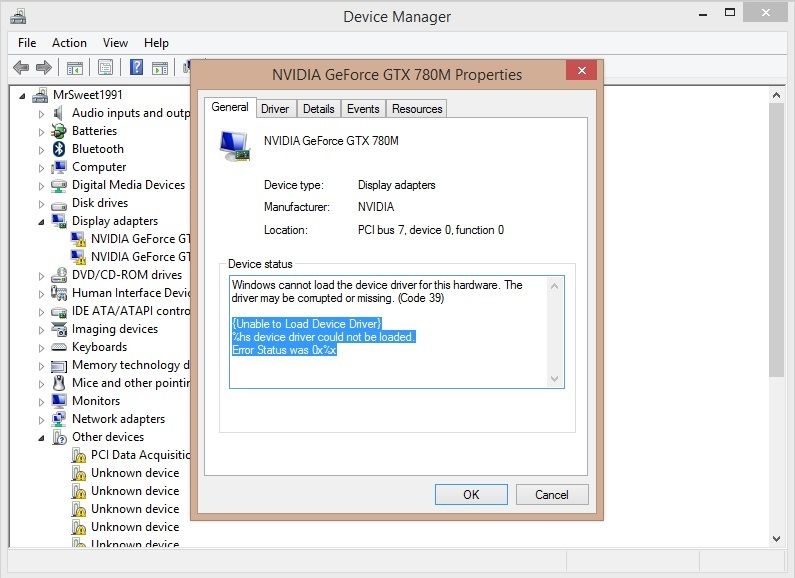
Task: Click the 'PCI bus 7, device 0, function 0' text
Action: pos(430,230)
